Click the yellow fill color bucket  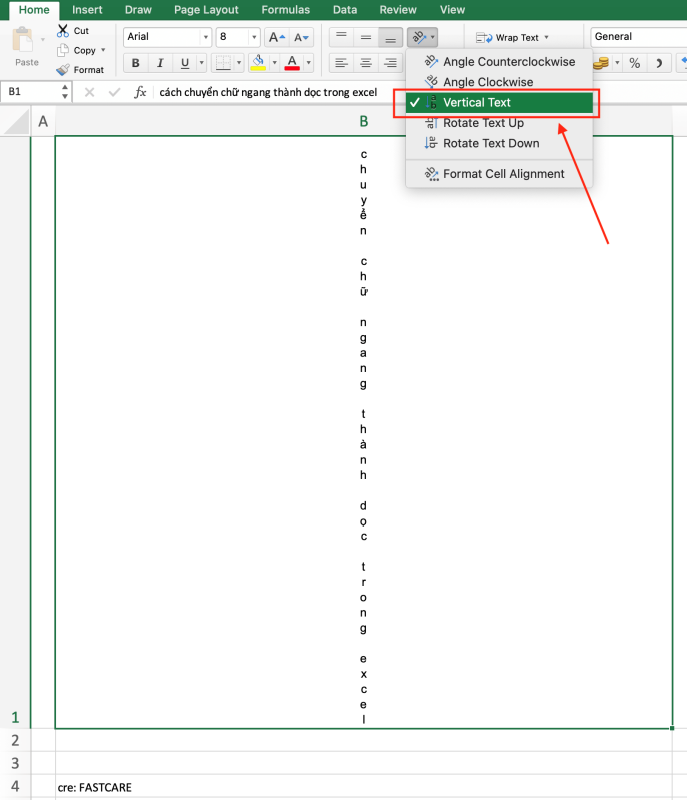click(258, 63)
